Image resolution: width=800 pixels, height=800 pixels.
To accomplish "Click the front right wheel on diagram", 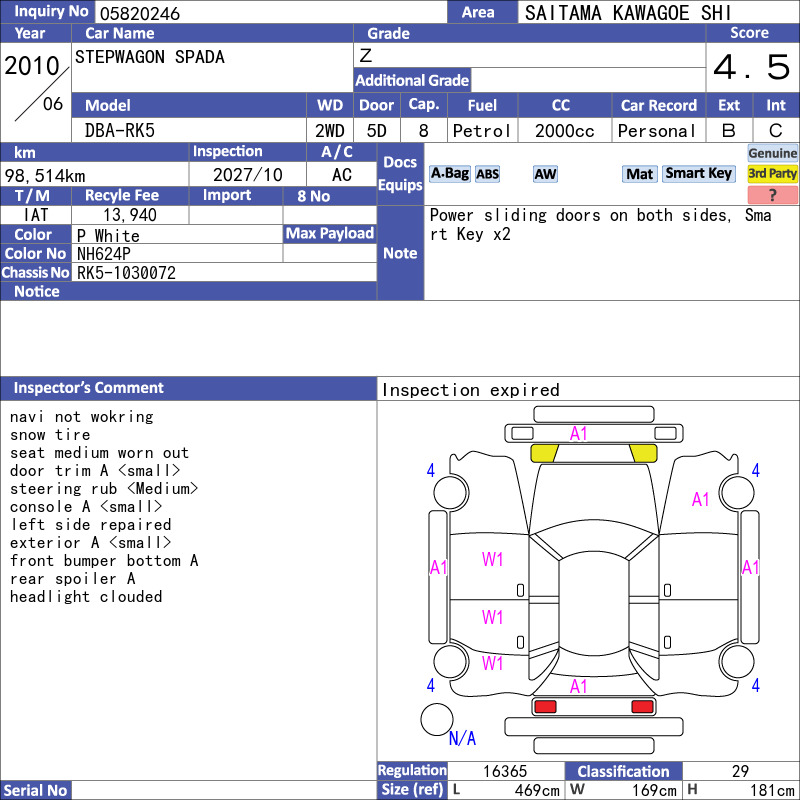I will tap(737, 492).
